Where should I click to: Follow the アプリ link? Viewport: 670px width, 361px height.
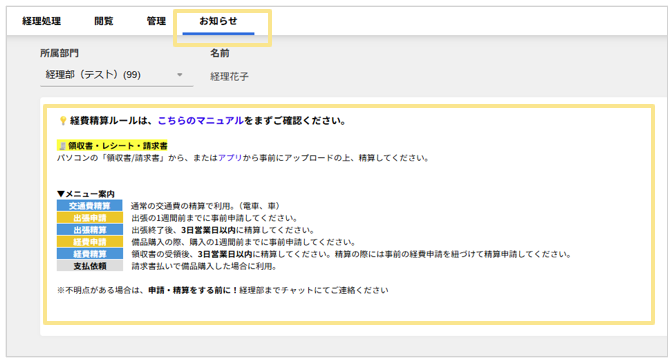pos(230,158)
